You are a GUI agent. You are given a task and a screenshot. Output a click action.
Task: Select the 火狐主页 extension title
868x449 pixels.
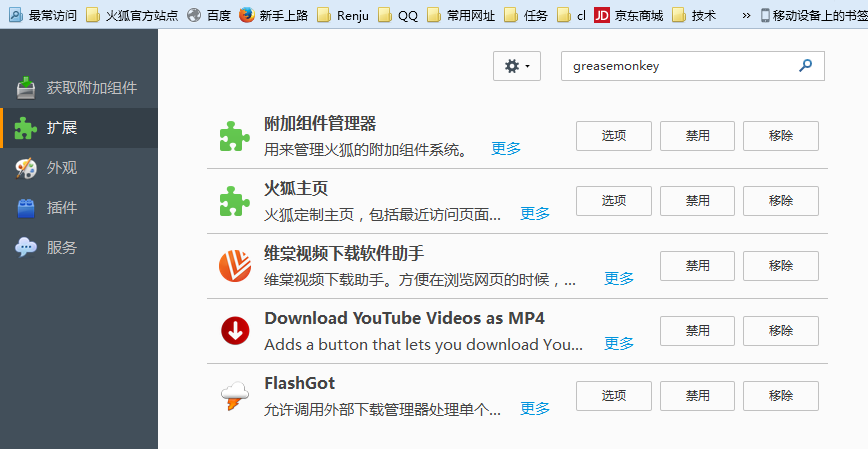pos(296,188)
